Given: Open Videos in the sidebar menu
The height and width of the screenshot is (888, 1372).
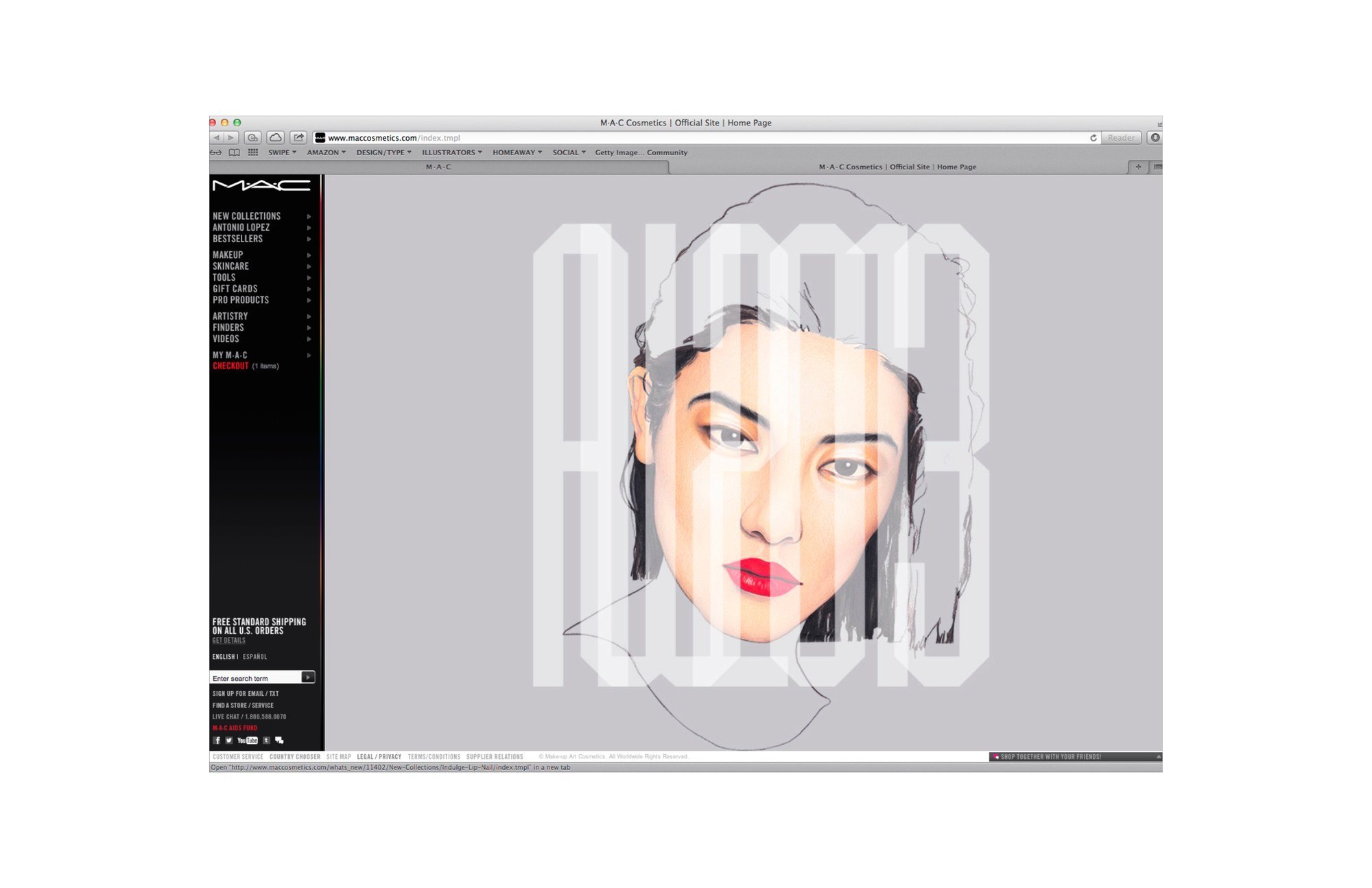Looking at the screenshot, I should pos(226,339).
